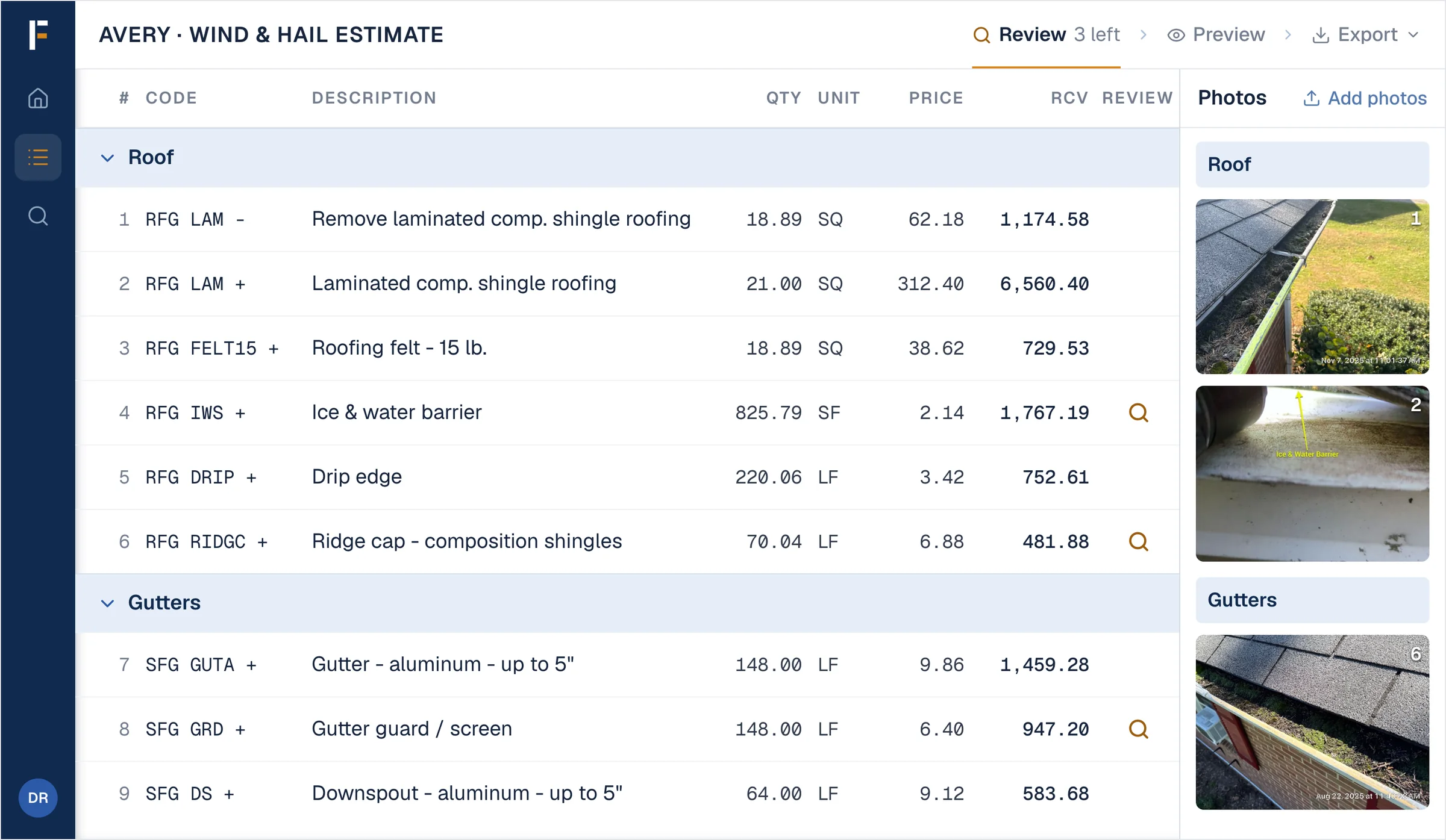The image size is (1446, 840).
Task: Click RCV value 6,560.40
Action: point(1044,284)
